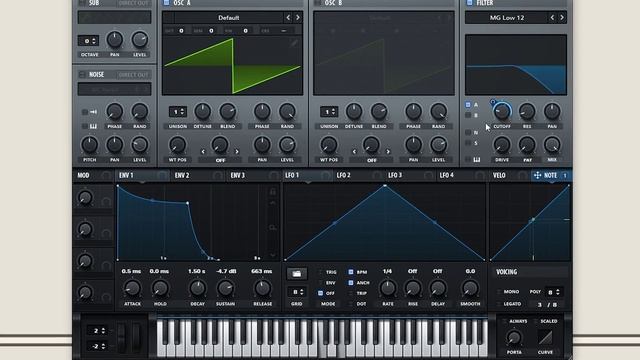Click OSC B warp mode right arrow
The width and height of the screenshot is (640, 360).
(x=388, y=151)
